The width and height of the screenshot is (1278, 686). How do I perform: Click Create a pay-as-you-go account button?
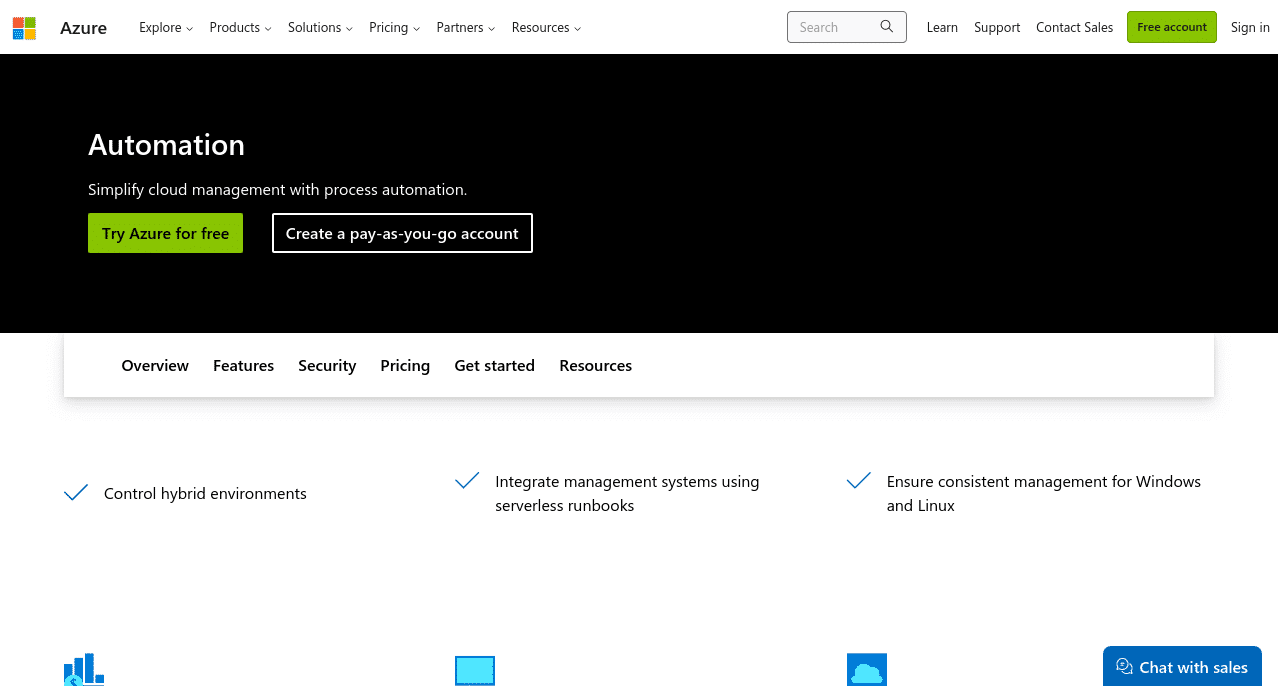click(x=402, y=233)
